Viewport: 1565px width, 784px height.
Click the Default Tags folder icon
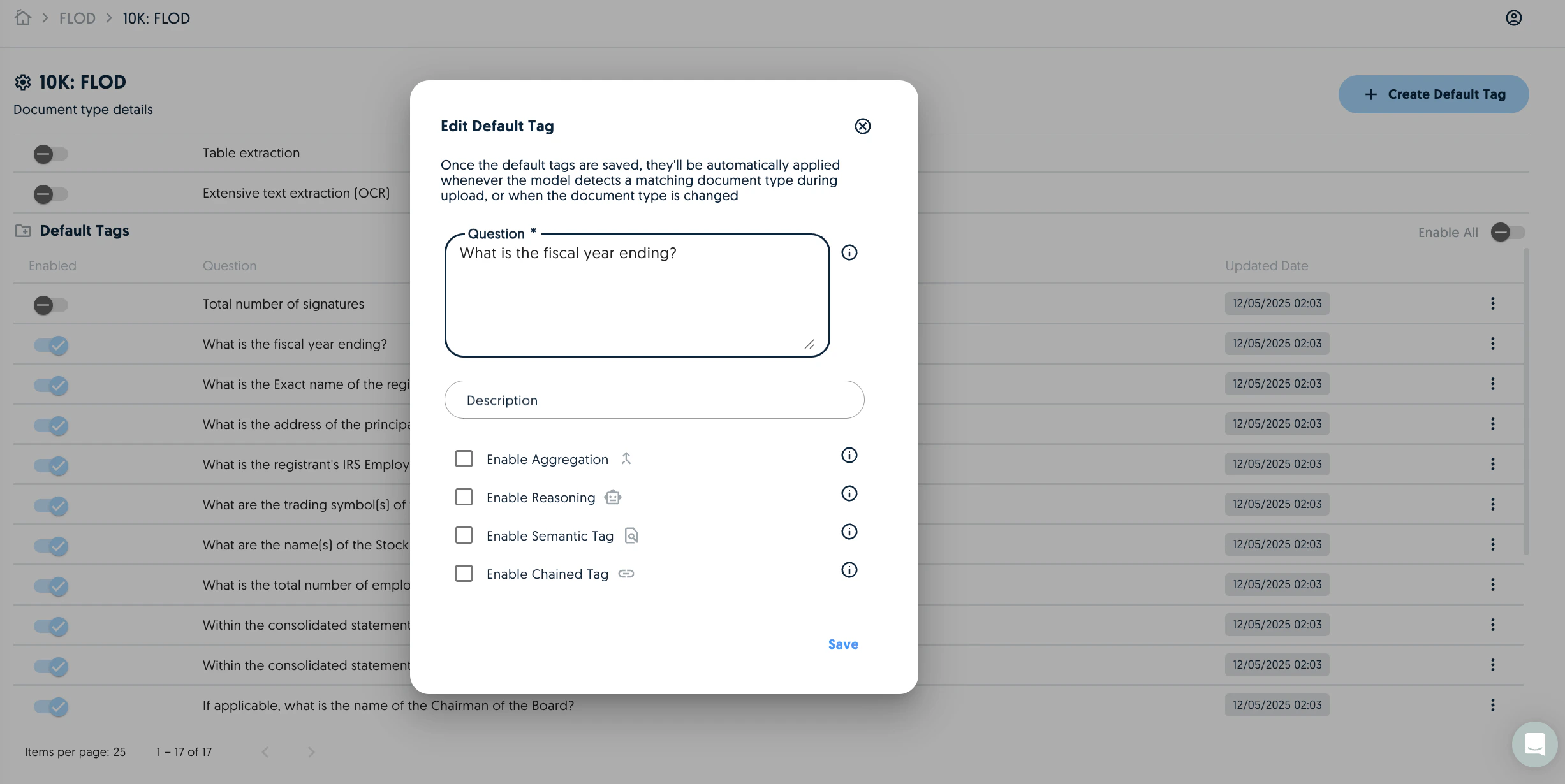tap(23, 231)
